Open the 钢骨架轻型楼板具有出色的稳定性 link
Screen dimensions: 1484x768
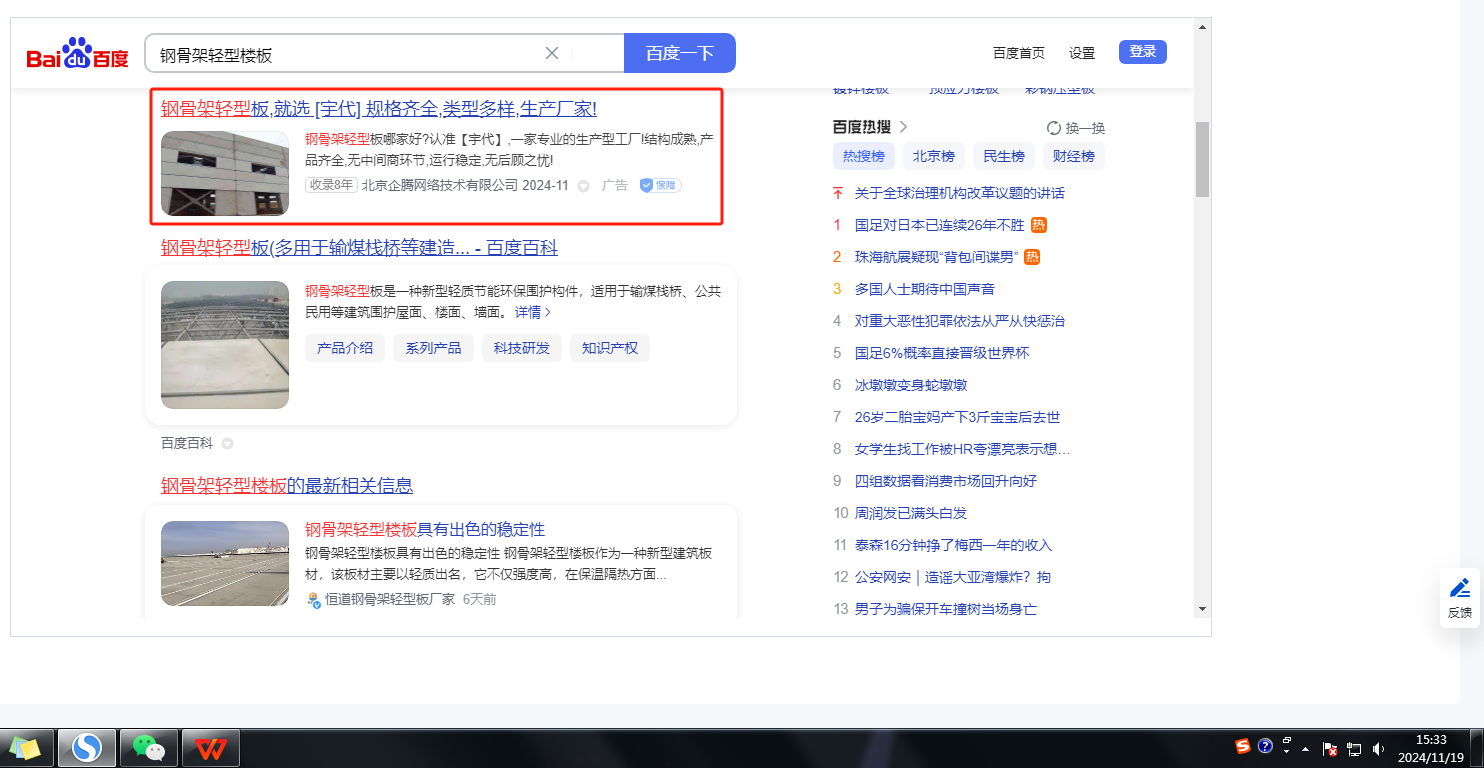424,529
